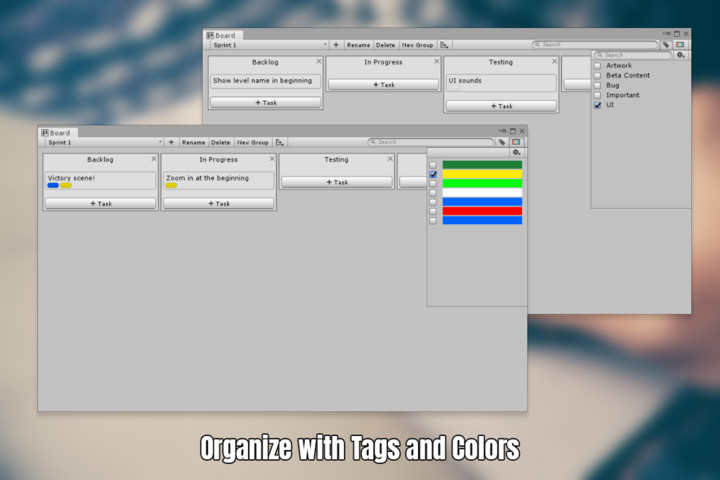Click yellow tag on Victory scene! task
Viewport: 720px width, 480px height.
click(66, 186)
